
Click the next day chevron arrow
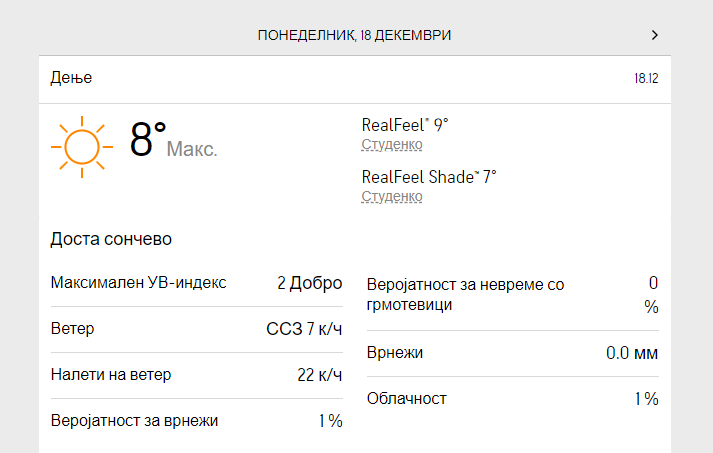pyautogui.click(x=655, y=35)
